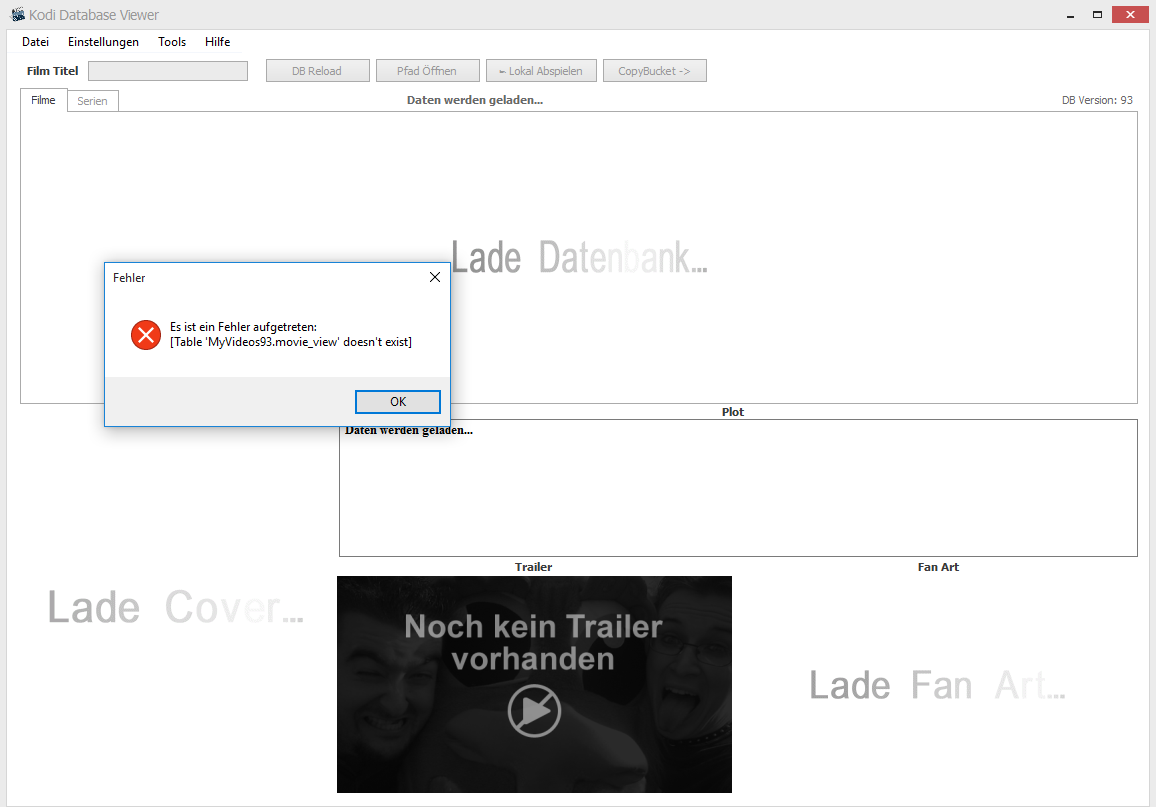Click the Fan Art heading label
The height and width of the screenshot is (807, 1156).
938,567
